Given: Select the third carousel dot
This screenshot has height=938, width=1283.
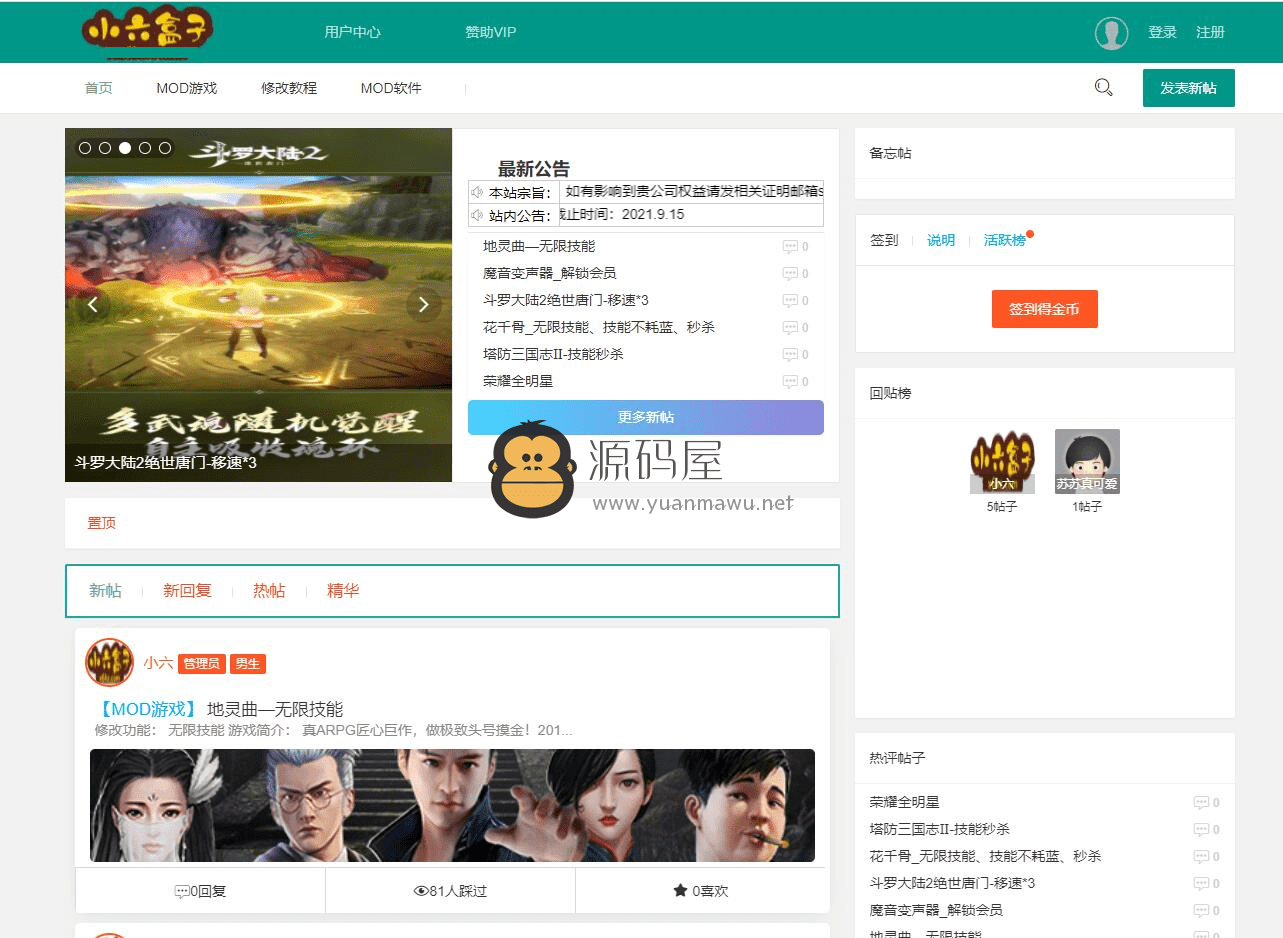Looking at the screenshot, I should (x=125, y=148).
